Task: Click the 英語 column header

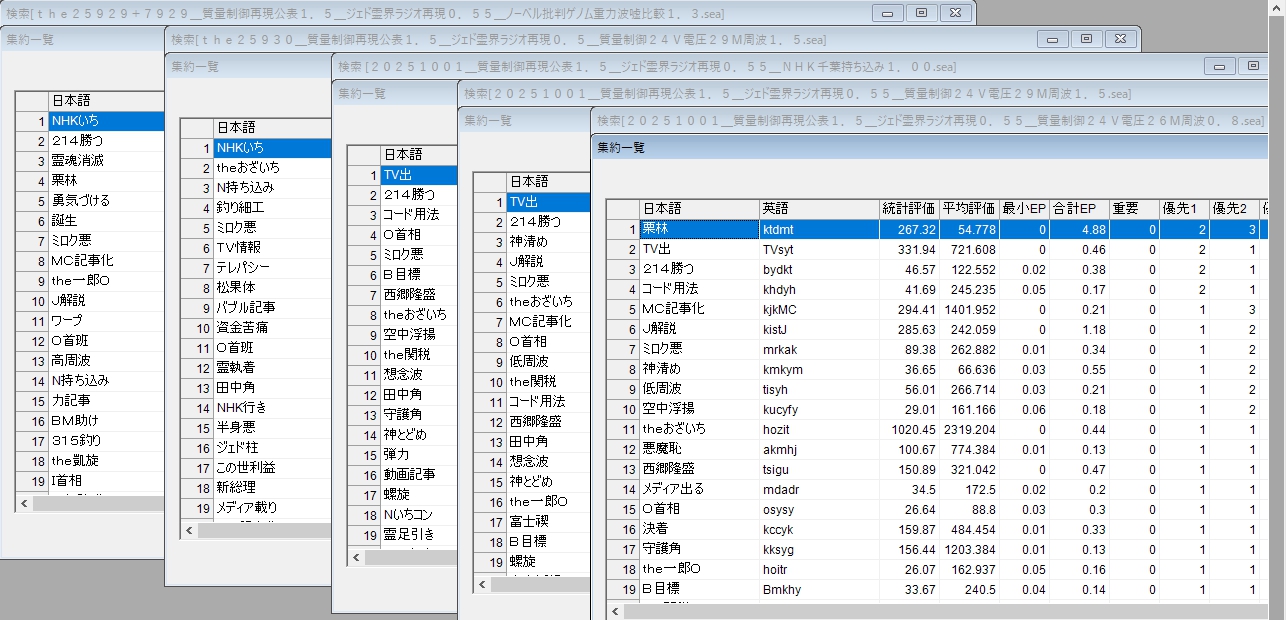Action: (818, 209)
